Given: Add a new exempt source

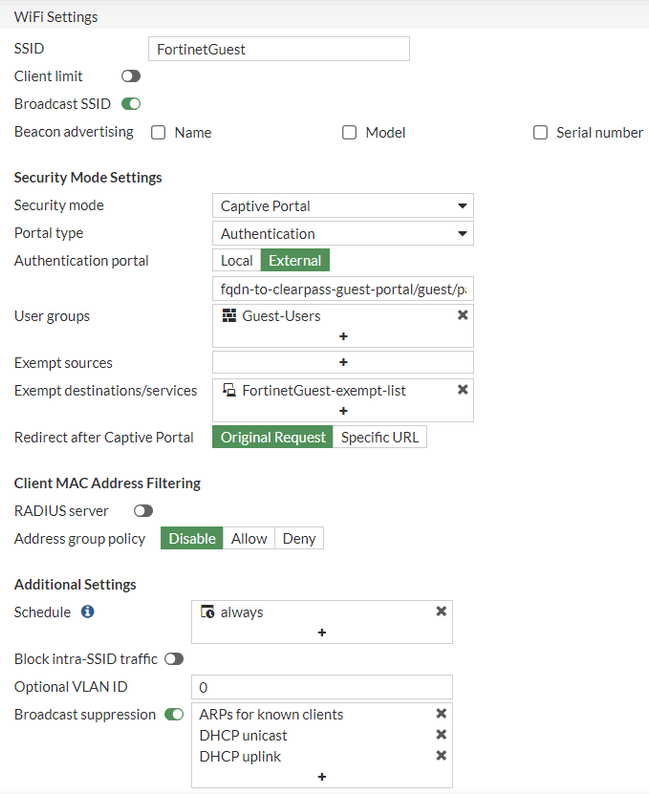Looking at the screenshot, I should pyautogui.click(x=343, y=362).
